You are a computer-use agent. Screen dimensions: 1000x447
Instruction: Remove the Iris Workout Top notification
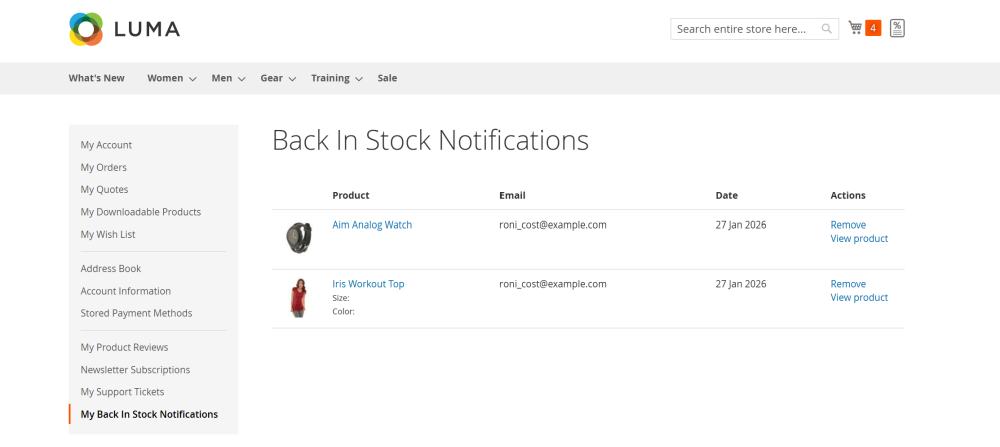pyautogui.click(x=848, y=284)
